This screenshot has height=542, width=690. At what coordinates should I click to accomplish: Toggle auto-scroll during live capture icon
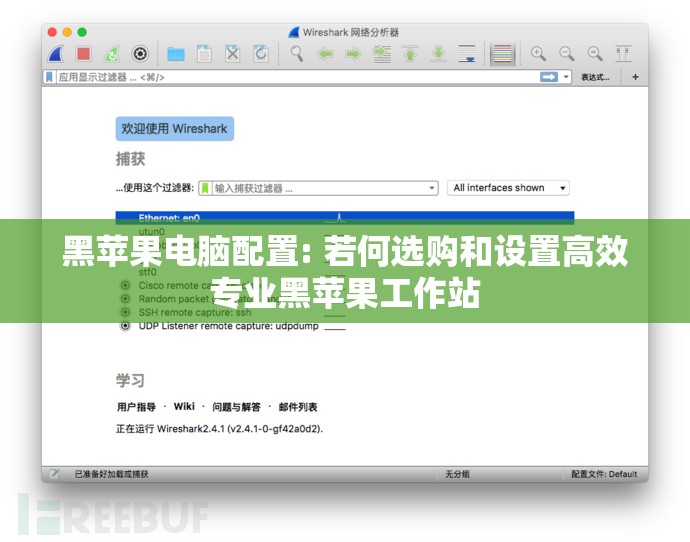click(x=467, y=54)
